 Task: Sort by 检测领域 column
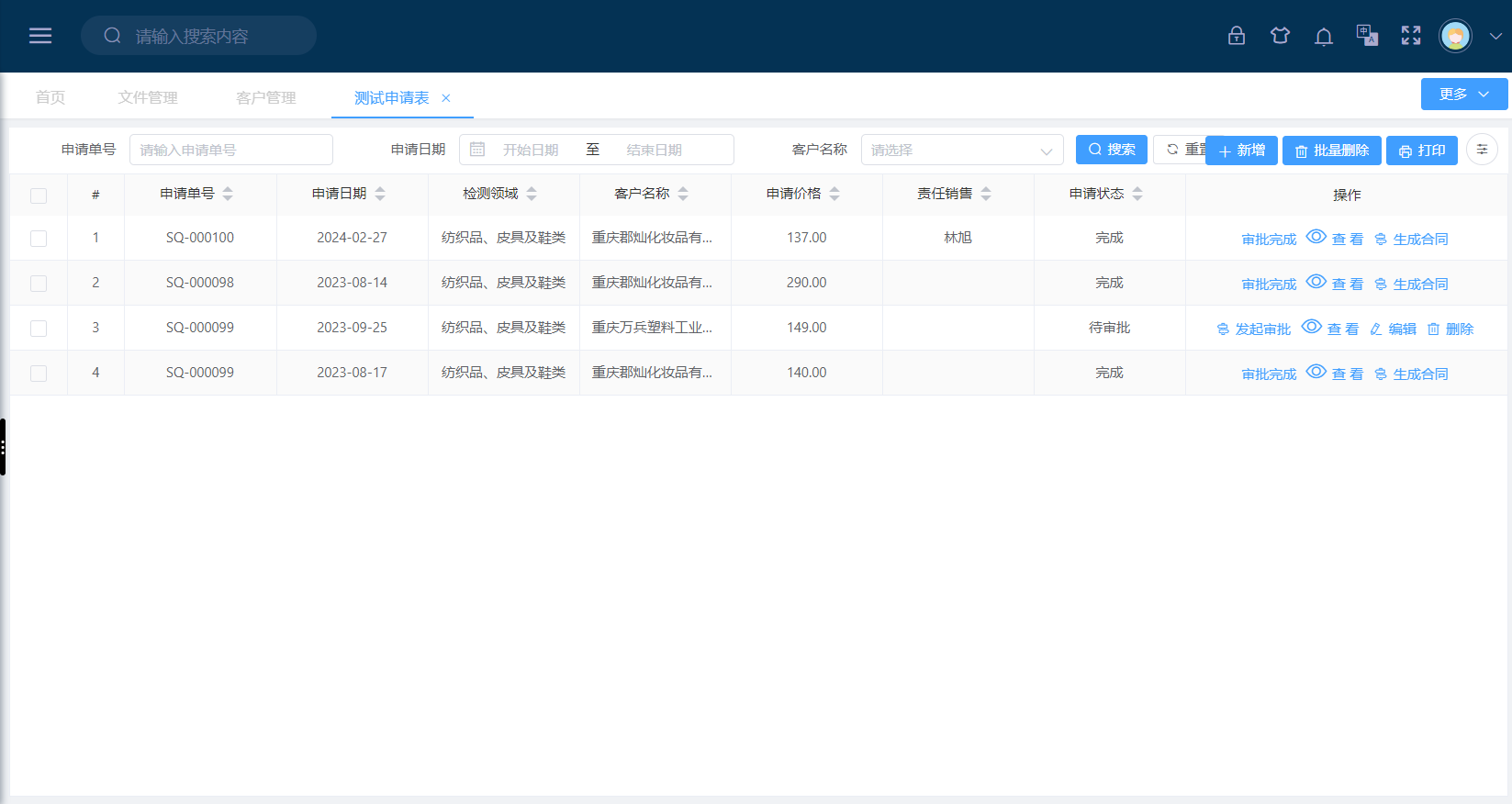click(x=532, y=194)
